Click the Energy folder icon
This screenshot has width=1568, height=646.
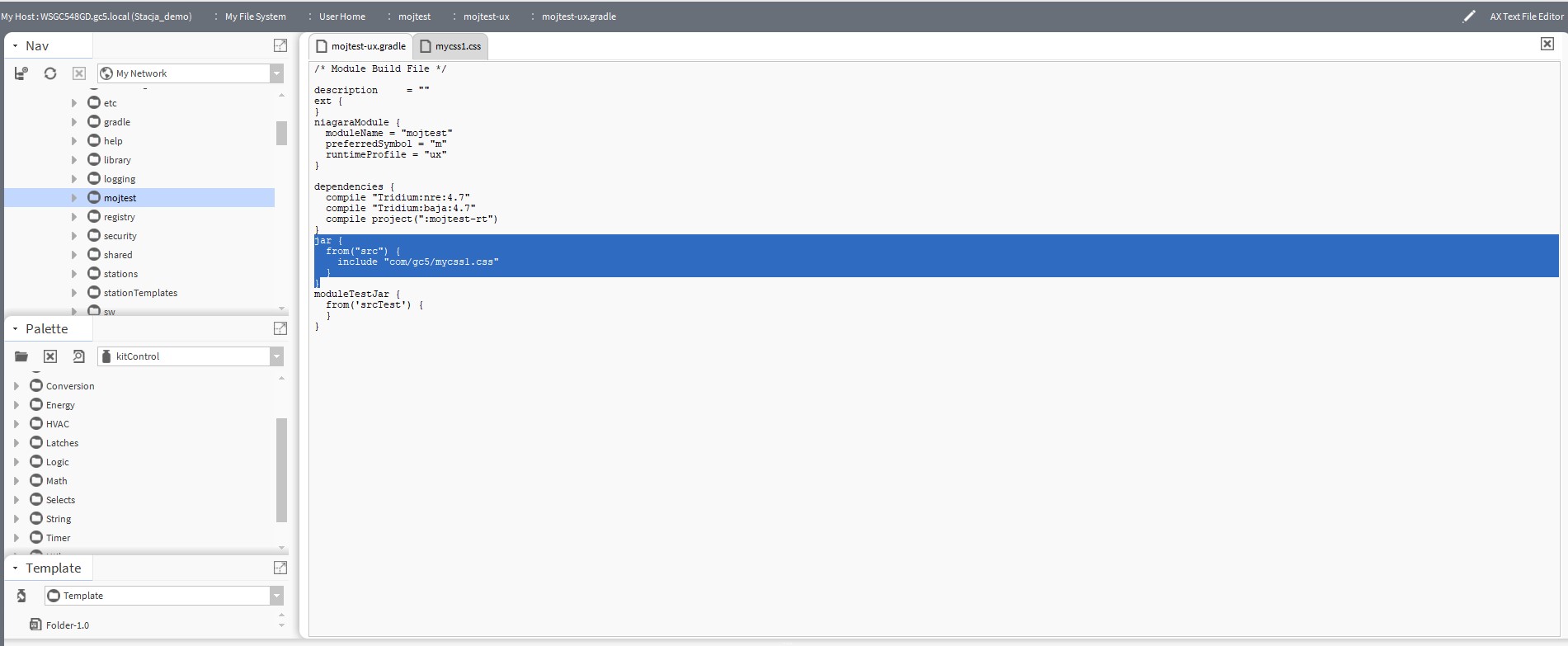coord(36,404)
